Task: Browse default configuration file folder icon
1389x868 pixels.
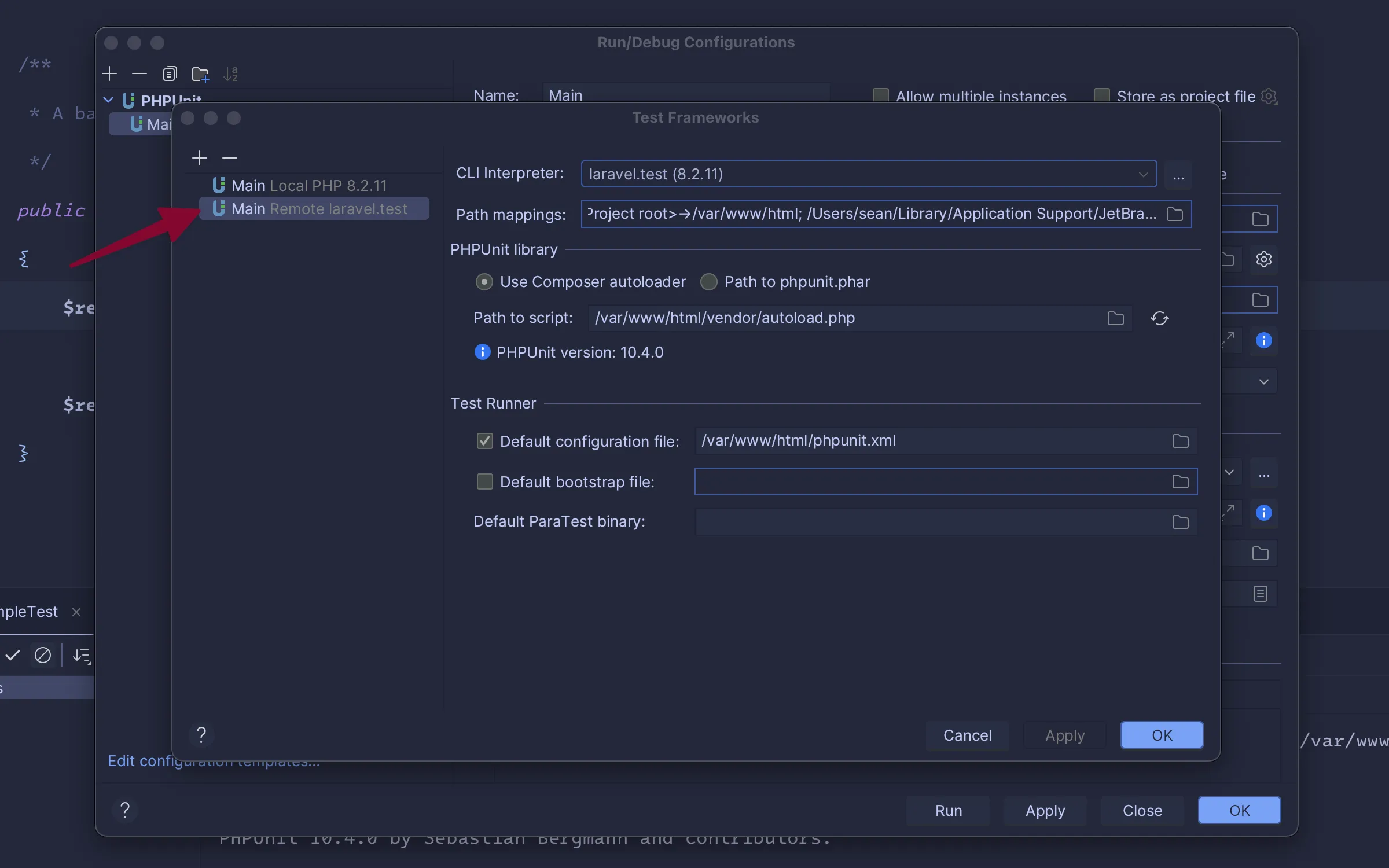Action: pyautogui.click(x=1180, y=441)
